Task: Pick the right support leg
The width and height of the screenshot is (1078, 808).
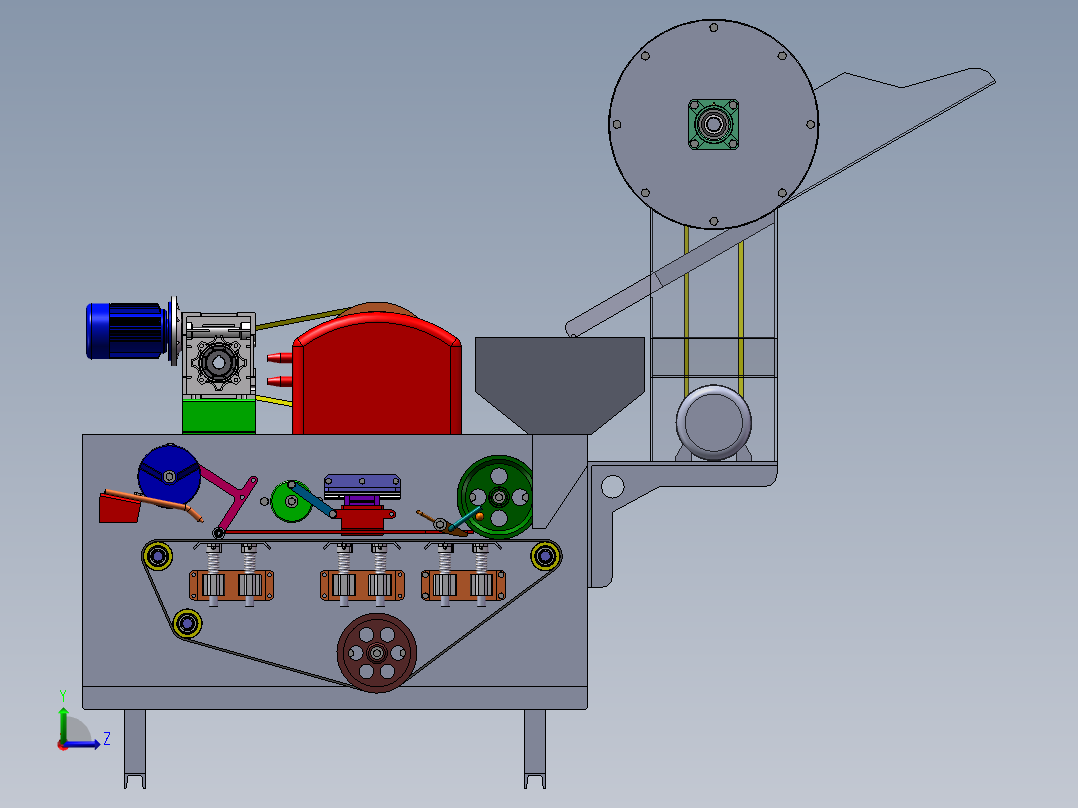Action: click(x=535, y=748)
